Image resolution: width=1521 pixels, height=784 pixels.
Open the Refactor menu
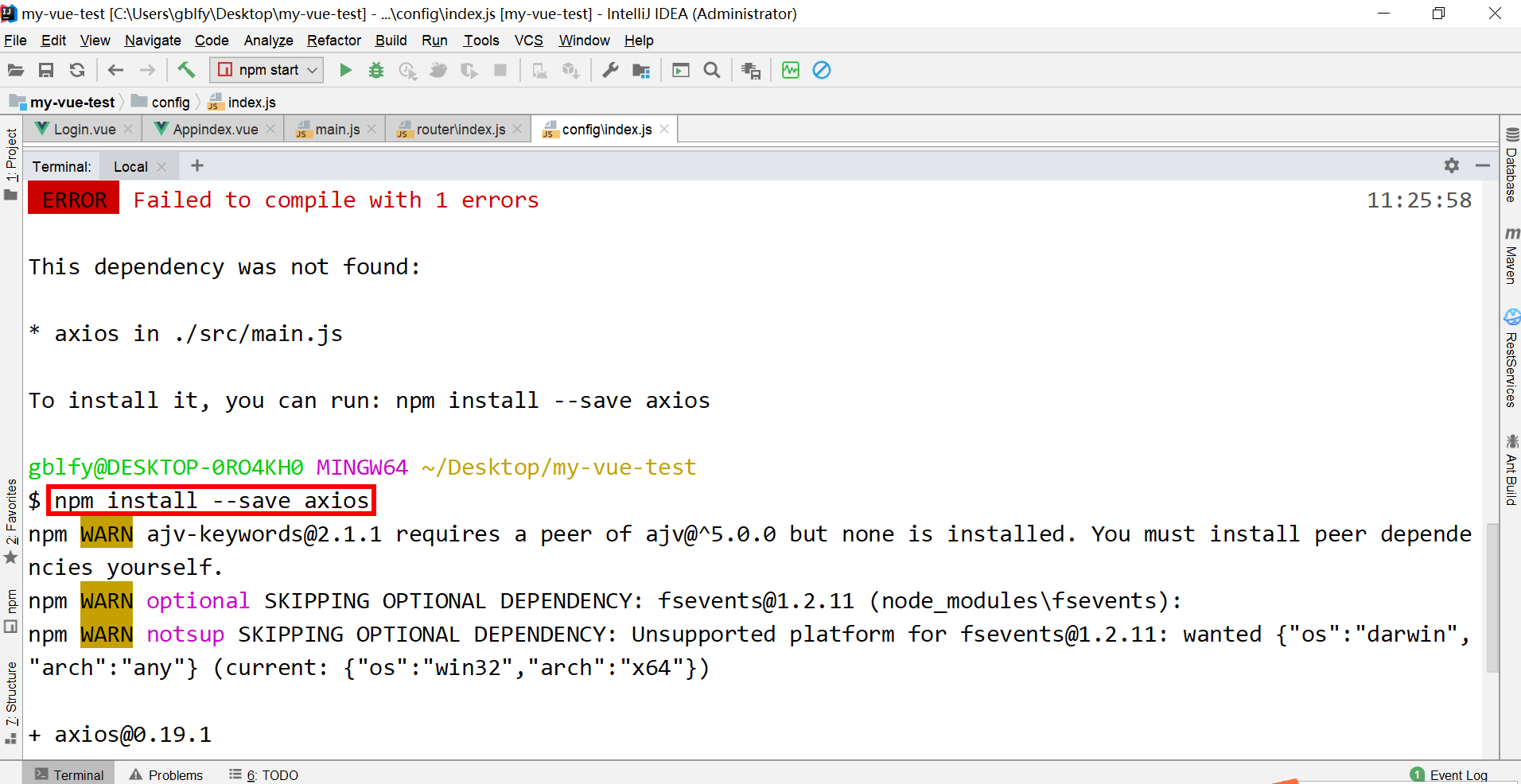334,41
